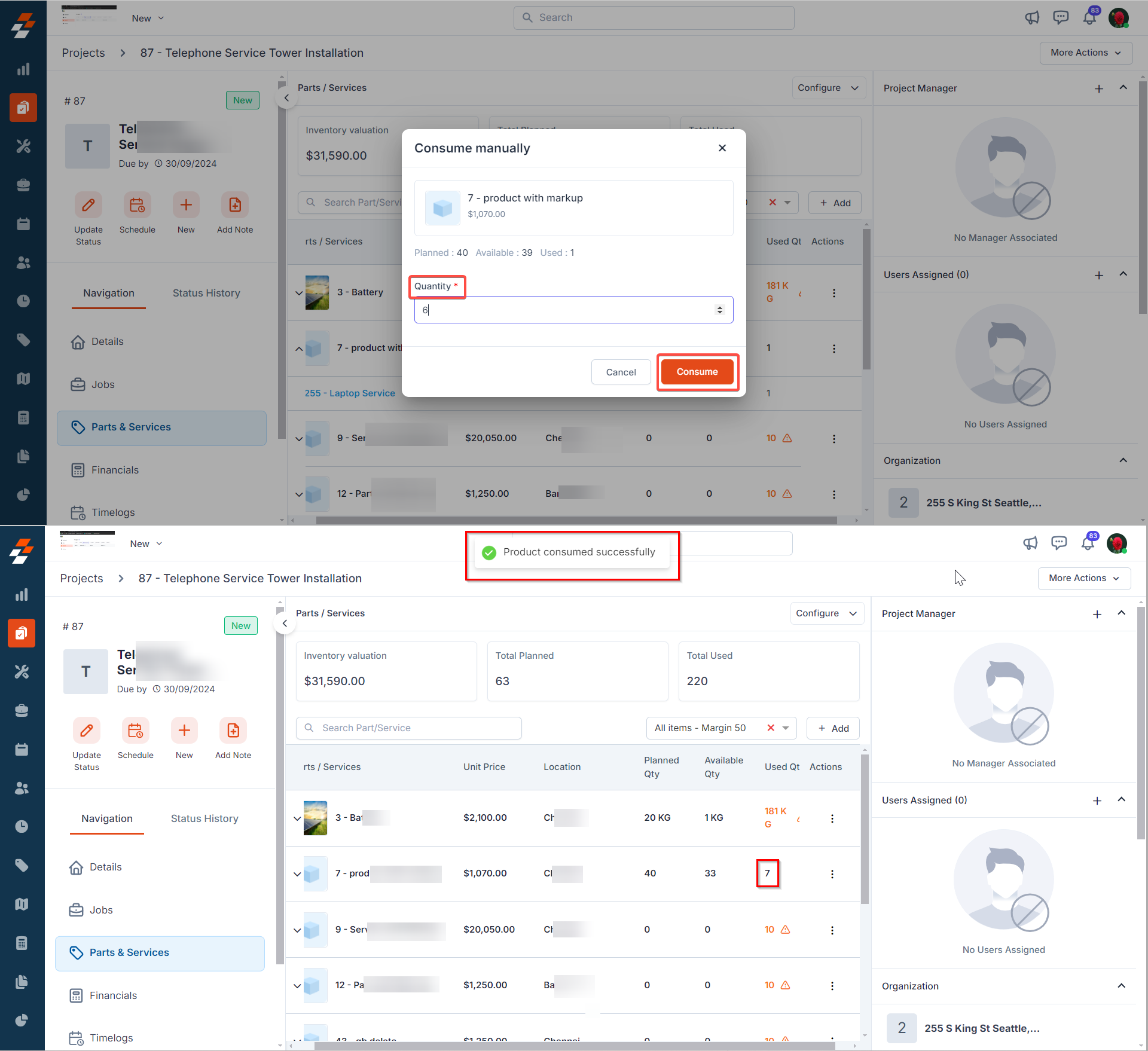The image size is (1148, 1051).
Task: Click Cancel in Consume manually dialog
Action: [x=621, y=372]
